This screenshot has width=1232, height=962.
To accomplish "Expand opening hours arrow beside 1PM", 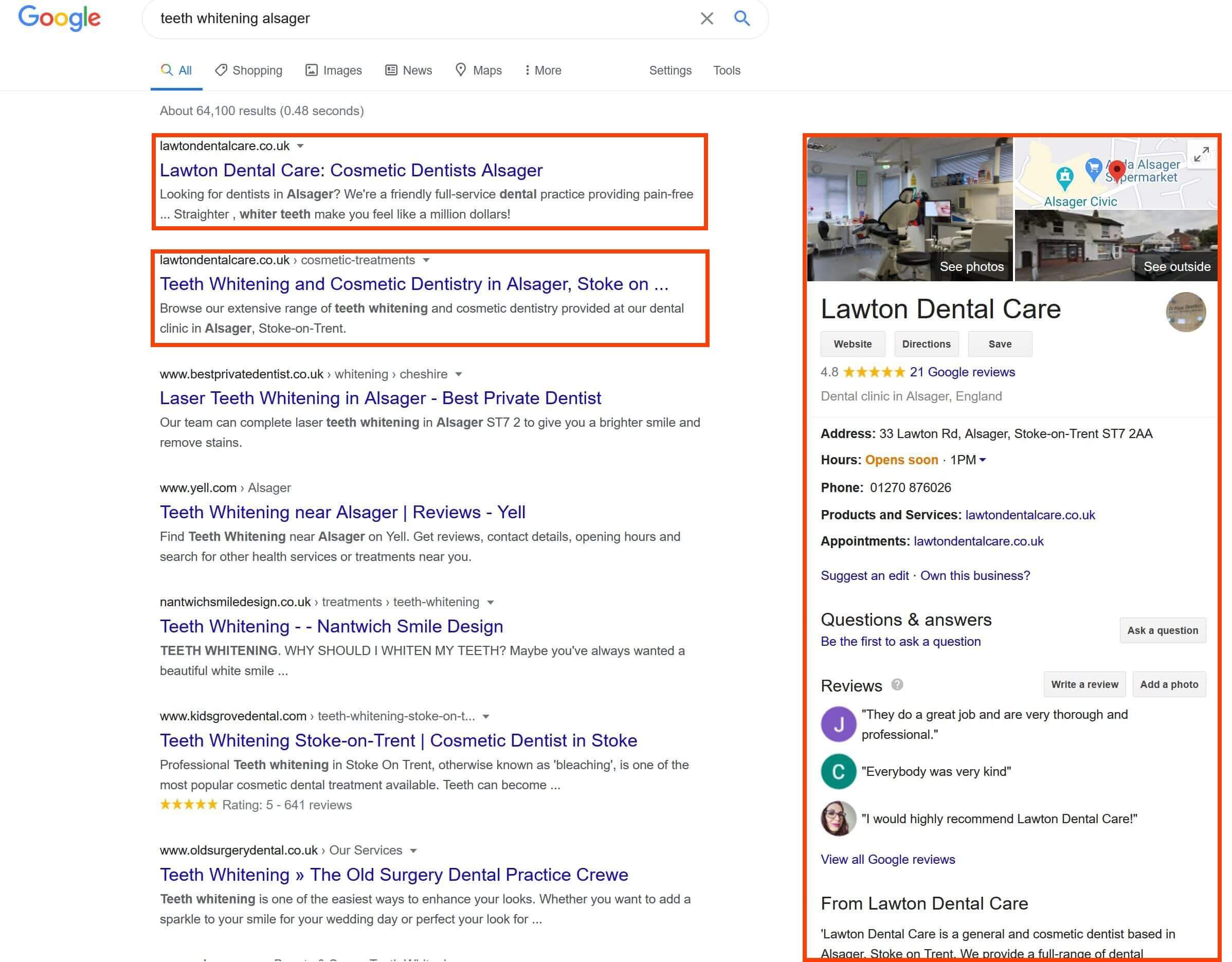I will click(983, 460).
